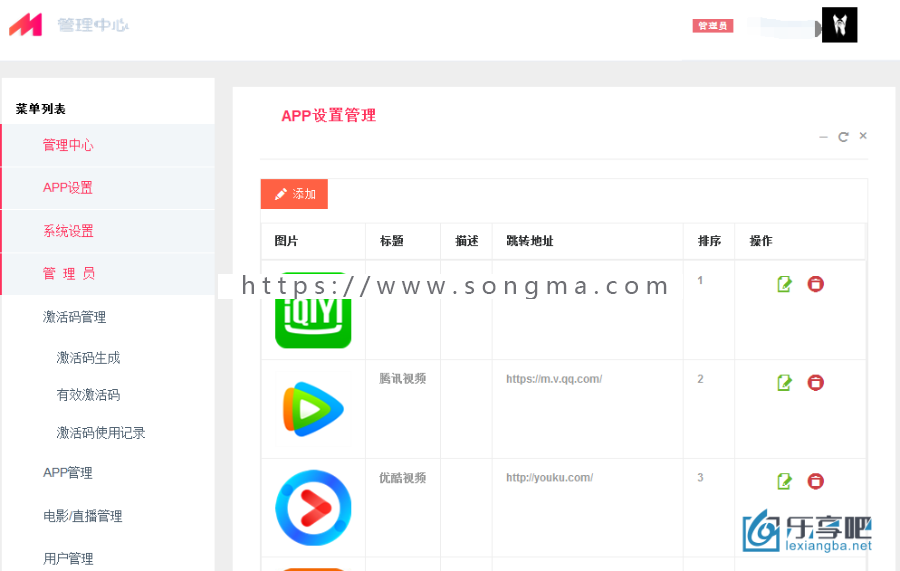Click the 添加 add button

(294, 194)
